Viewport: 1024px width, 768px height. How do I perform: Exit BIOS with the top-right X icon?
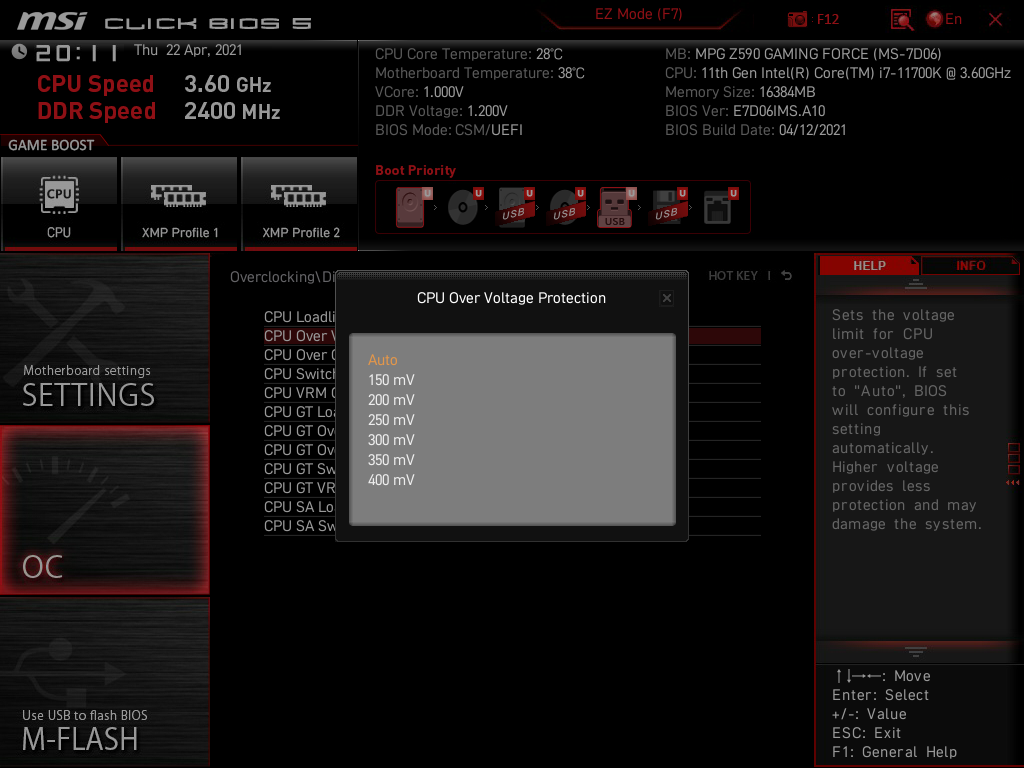pos(995,20)
